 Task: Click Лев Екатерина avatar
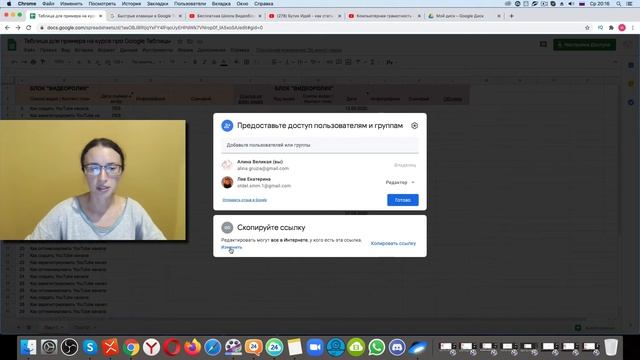227,182
